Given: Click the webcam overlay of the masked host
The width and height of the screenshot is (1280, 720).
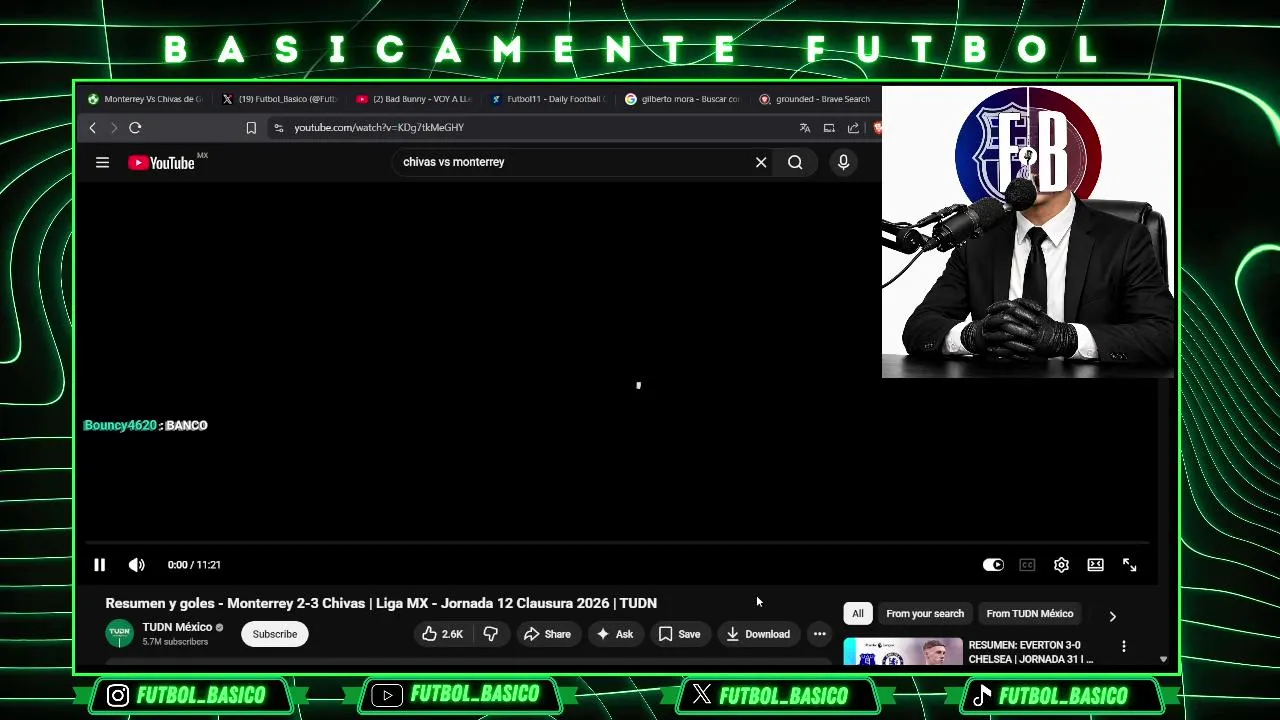Looking at the screenshot, I should tap(1028, 232).
